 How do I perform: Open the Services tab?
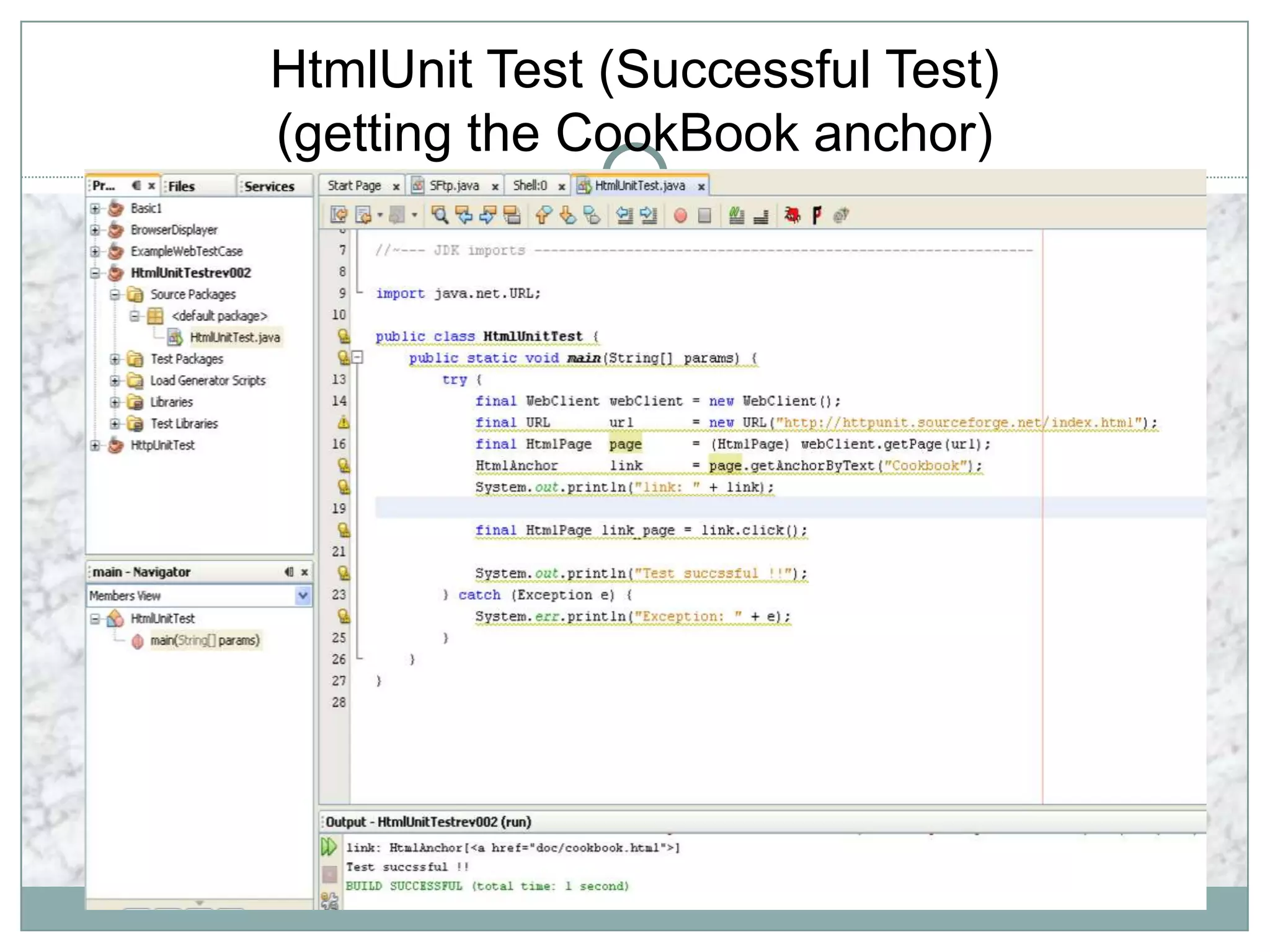(269, 187)
